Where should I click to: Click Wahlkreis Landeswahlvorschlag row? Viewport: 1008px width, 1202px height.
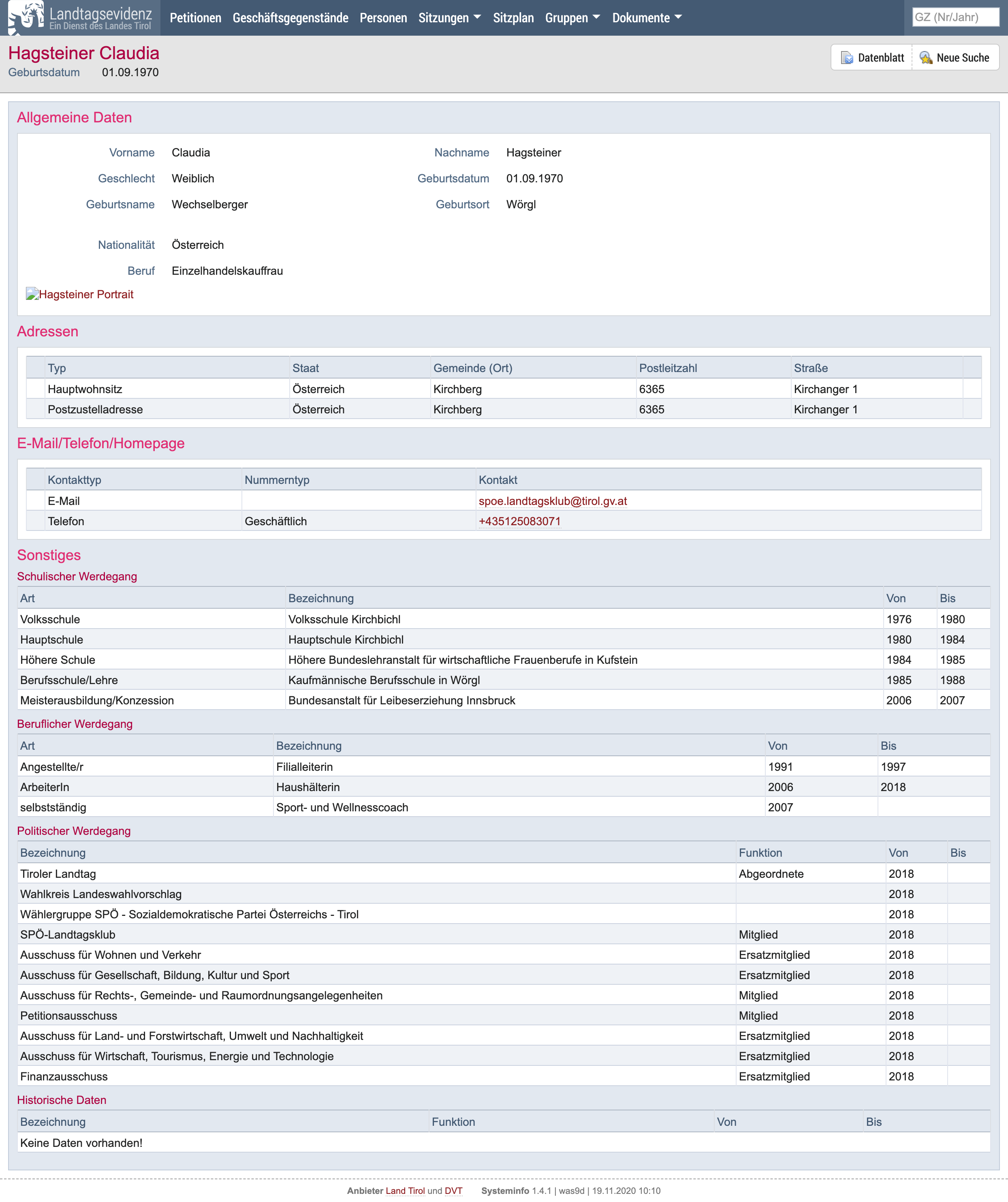(x=504, y=894)
